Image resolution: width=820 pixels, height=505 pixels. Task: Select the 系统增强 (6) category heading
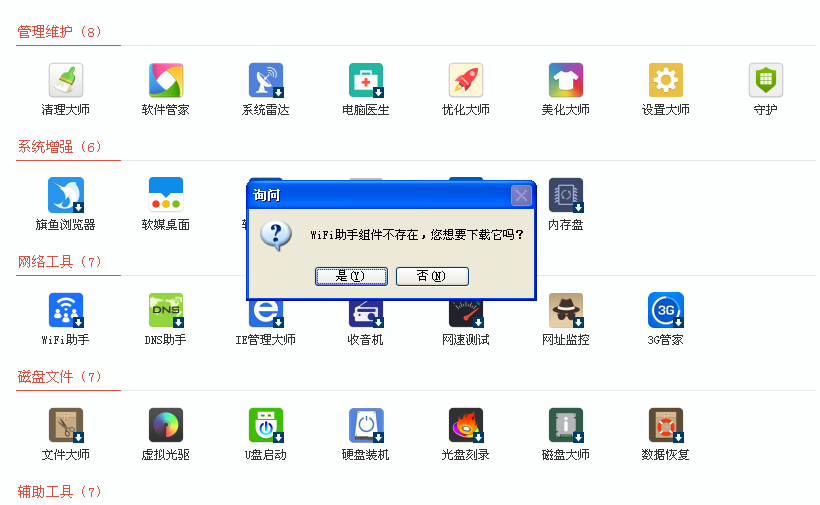pyautogui.click(x=59, y=147)
